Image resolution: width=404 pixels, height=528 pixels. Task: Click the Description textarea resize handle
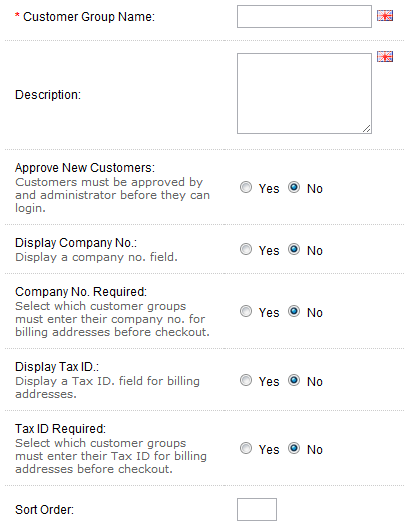pos(367,129)
